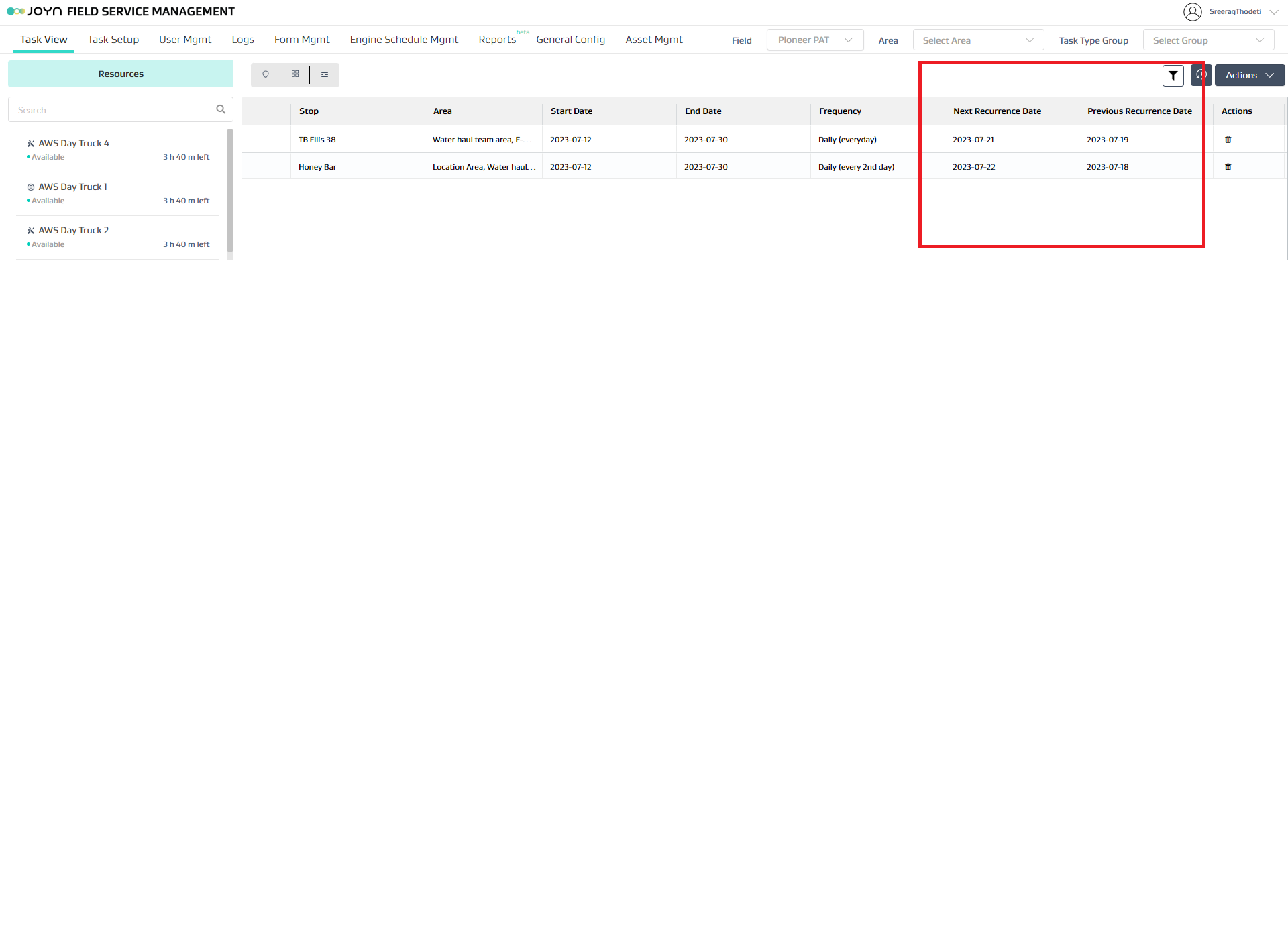
Task: Switch to list view icon
Action: 325,74
